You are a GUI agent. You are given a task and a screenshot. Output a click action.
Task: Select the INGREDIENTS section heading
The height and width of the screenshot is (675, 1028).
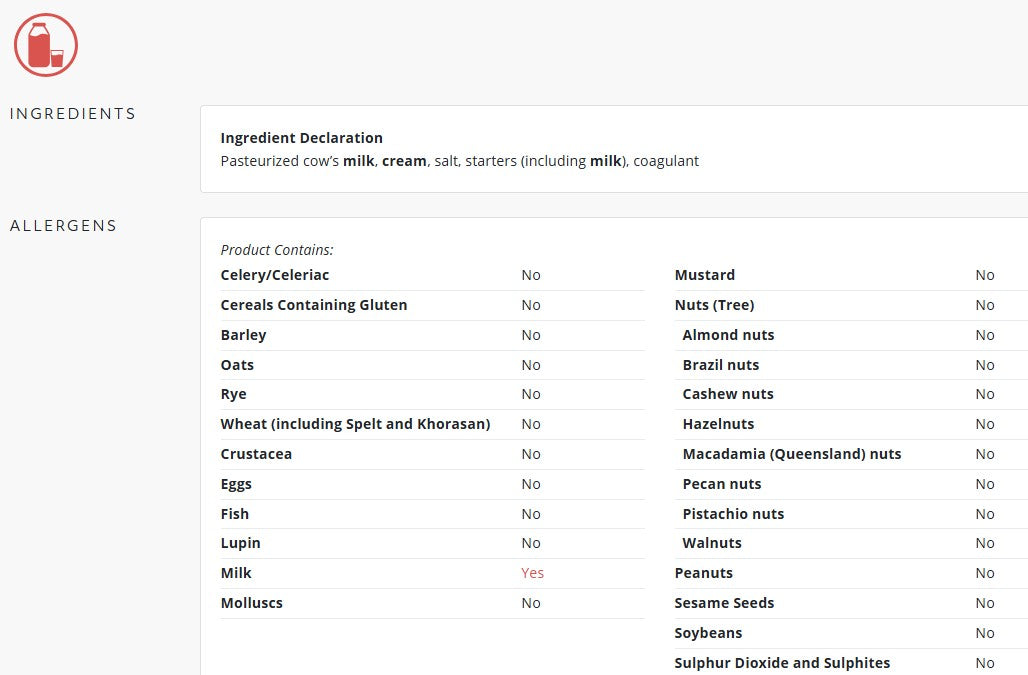(73, 114)
